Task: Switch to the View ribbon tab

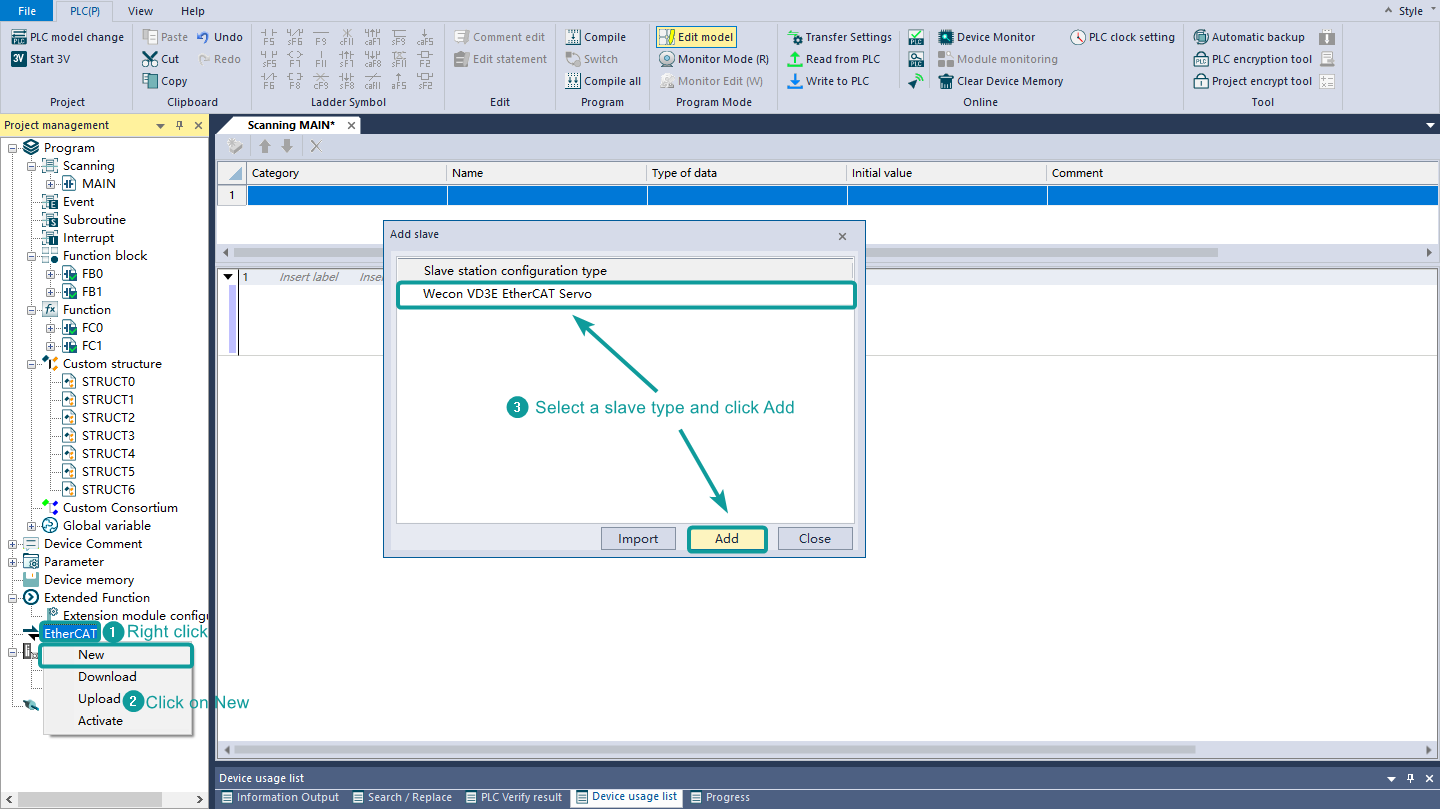Action: tap(141, 11)
